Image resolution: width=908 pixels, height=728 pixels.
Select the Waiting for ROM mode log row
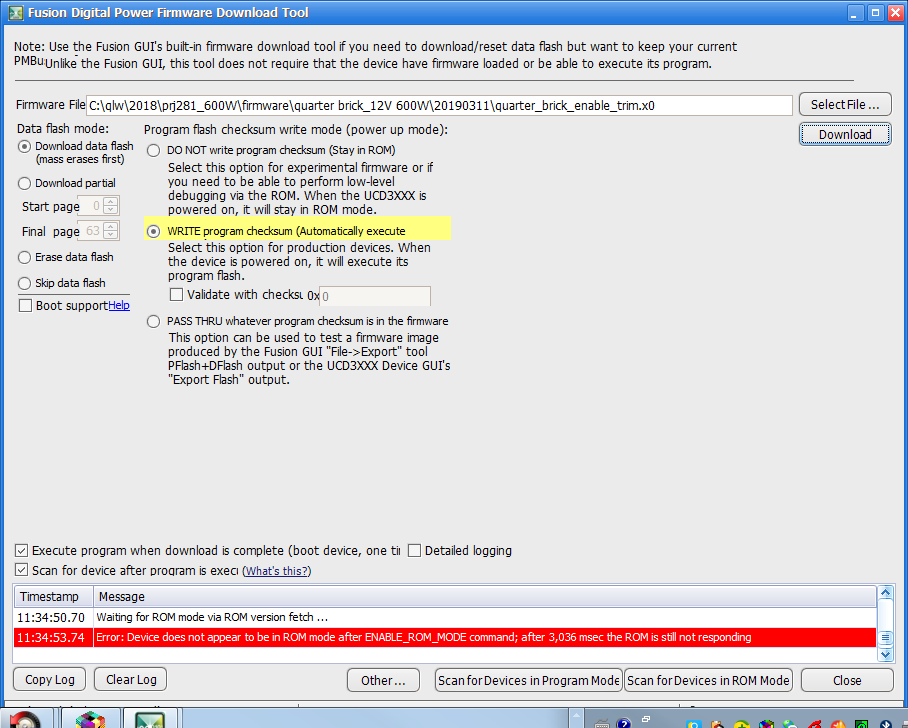[445, 617]
